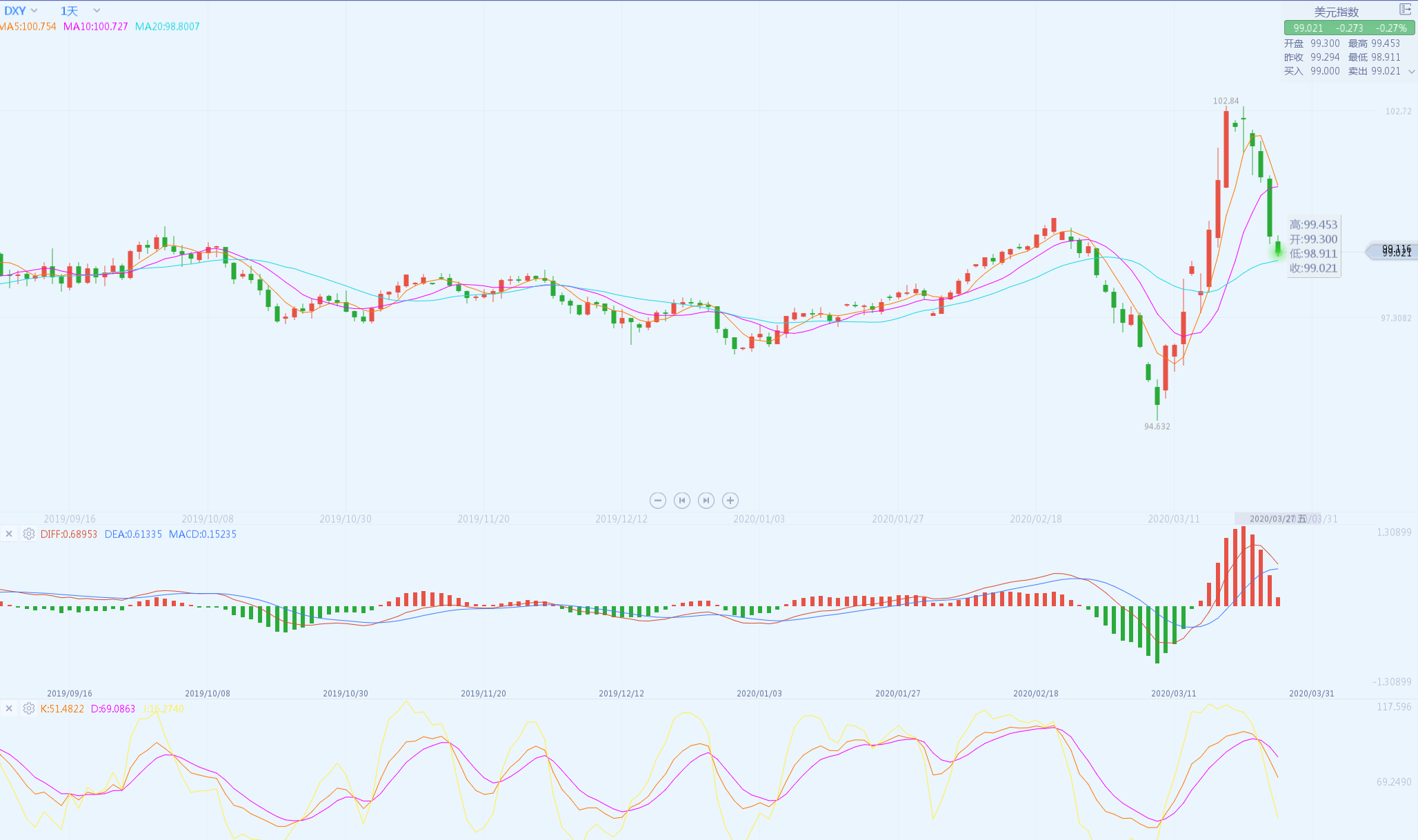Screen dimensions: 1418x840
Task: Click the MACD:0.15235 value label
Action: click(x=203, y=534)
